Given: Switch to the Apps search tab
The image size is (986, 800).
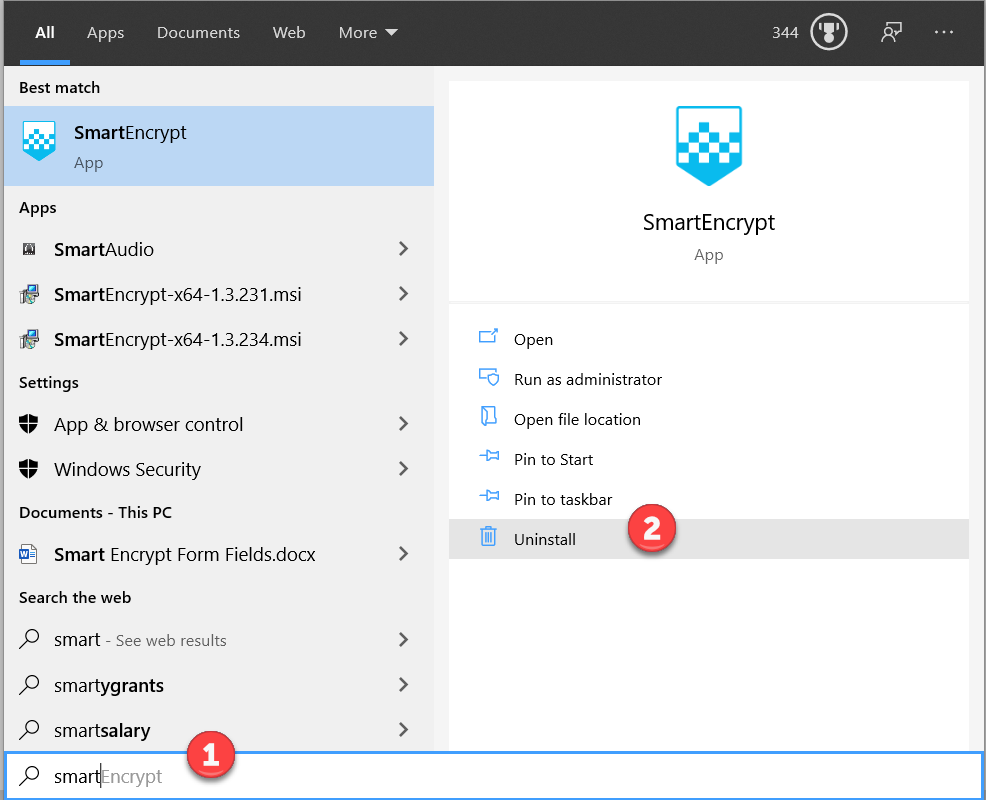Looking at the screenshot, I should (x=105, y=33).
